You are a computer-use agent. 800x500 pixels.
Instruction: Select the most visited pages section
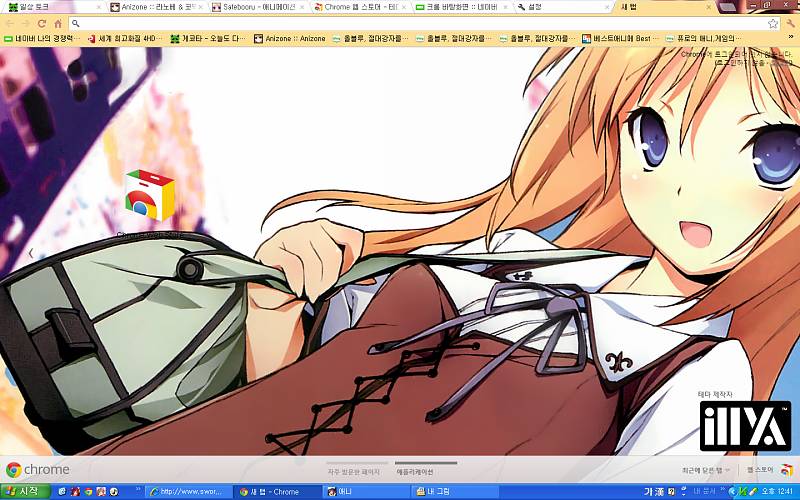[353, 471]
